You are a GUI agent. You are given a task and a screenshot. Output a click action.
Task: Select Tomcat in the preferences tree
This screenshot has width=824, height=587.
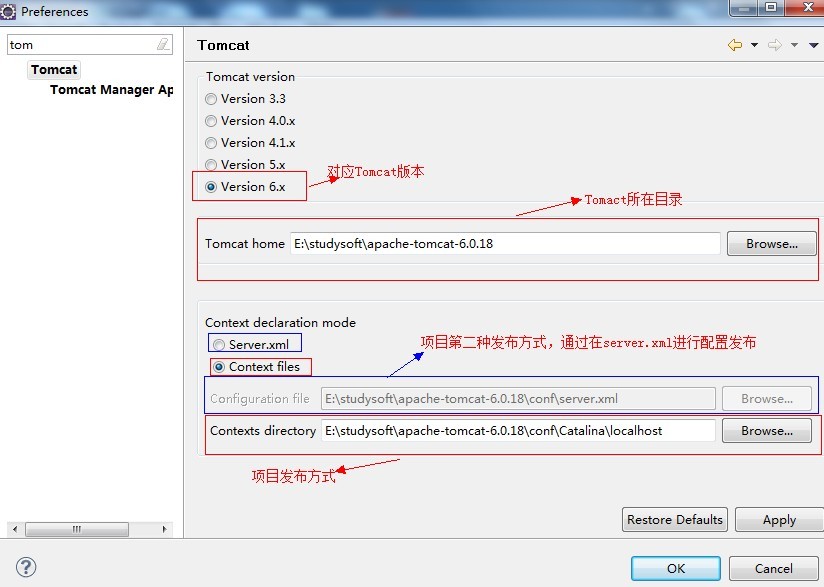(54, 69)
